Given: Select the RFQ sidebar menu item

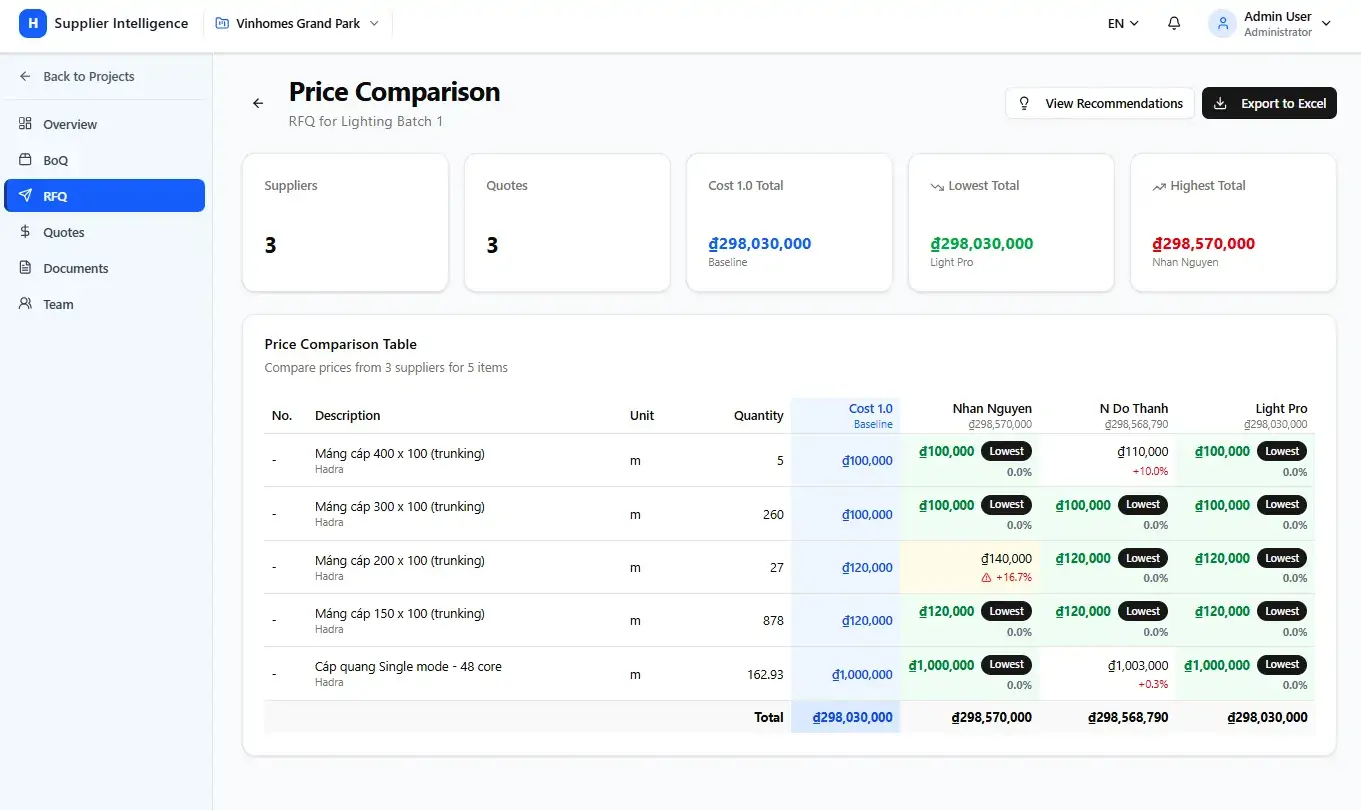Looking at the screenshot, I should click(105, 196).
